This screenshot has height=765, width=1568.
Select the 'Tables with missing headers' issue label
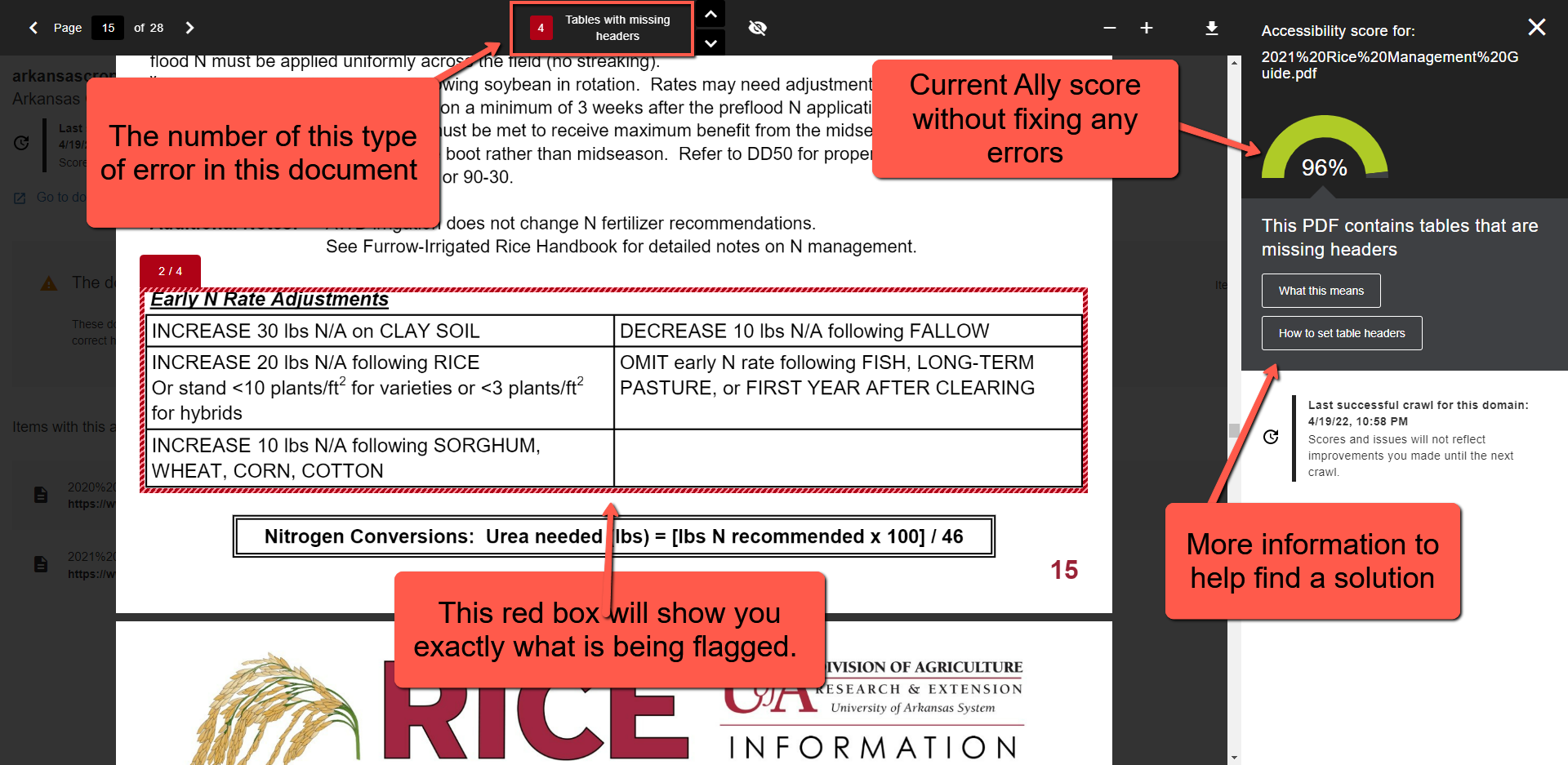pos(617,28)
